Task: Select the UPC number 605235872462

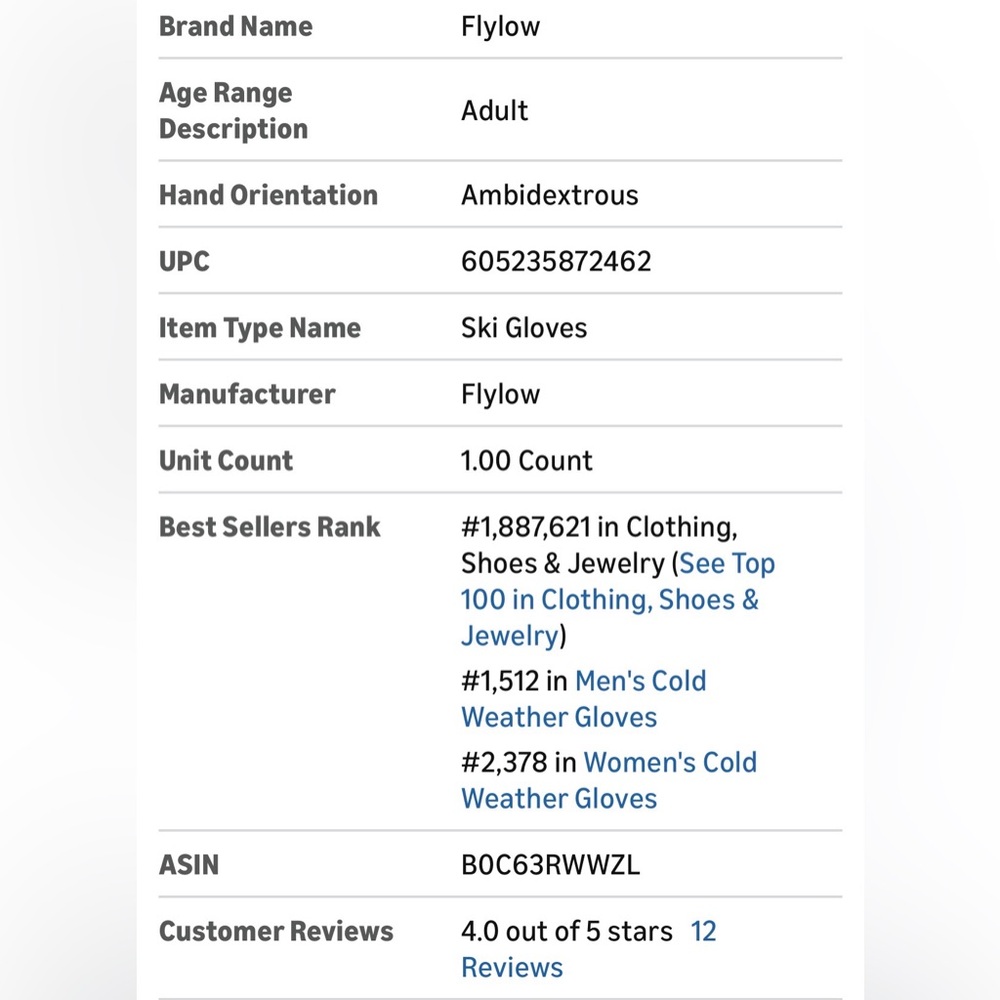Action: coord(556,261)
